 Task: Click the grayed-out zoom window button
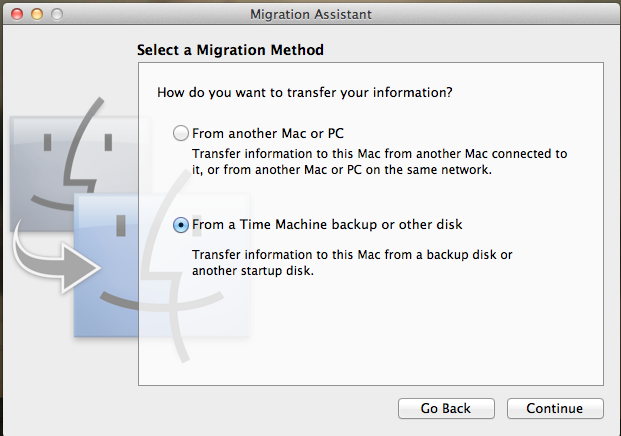click(57, 14)
